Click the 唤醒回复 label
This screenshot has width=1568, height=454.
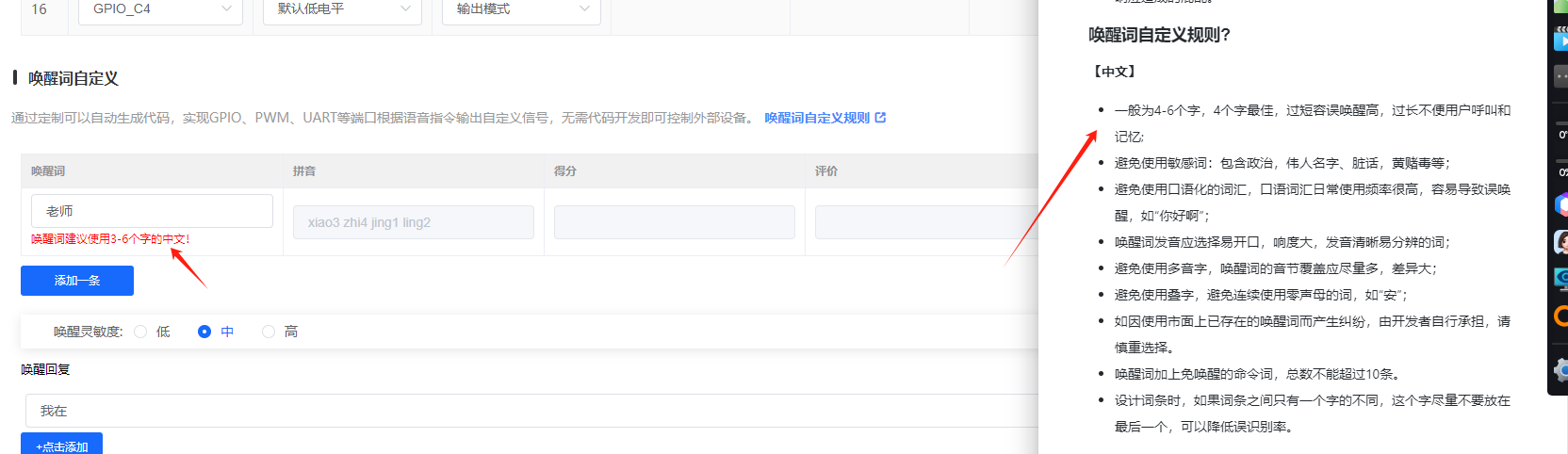click(x=45, y=369)
